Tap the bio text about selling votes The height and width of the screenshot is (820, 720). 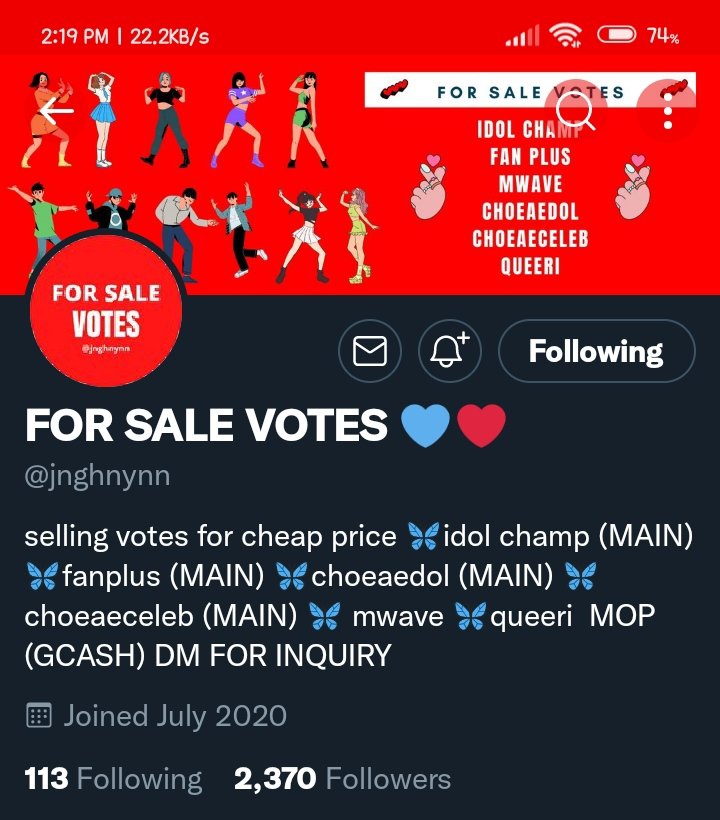[x=359, y=596]
